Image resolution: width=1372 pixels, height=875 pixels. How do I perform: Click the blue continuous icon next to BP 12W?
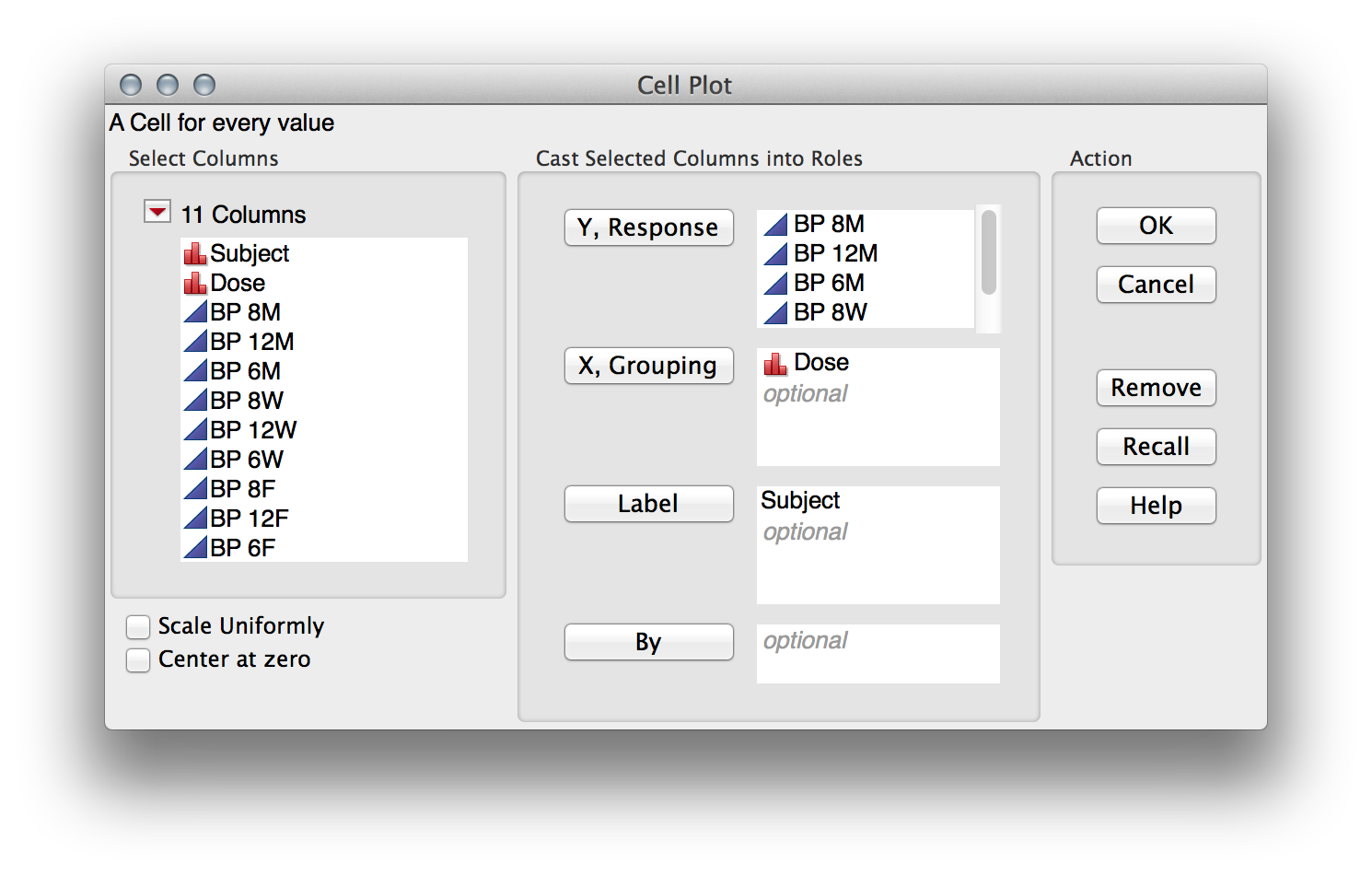pyautogui.click(x=194, y=429)
